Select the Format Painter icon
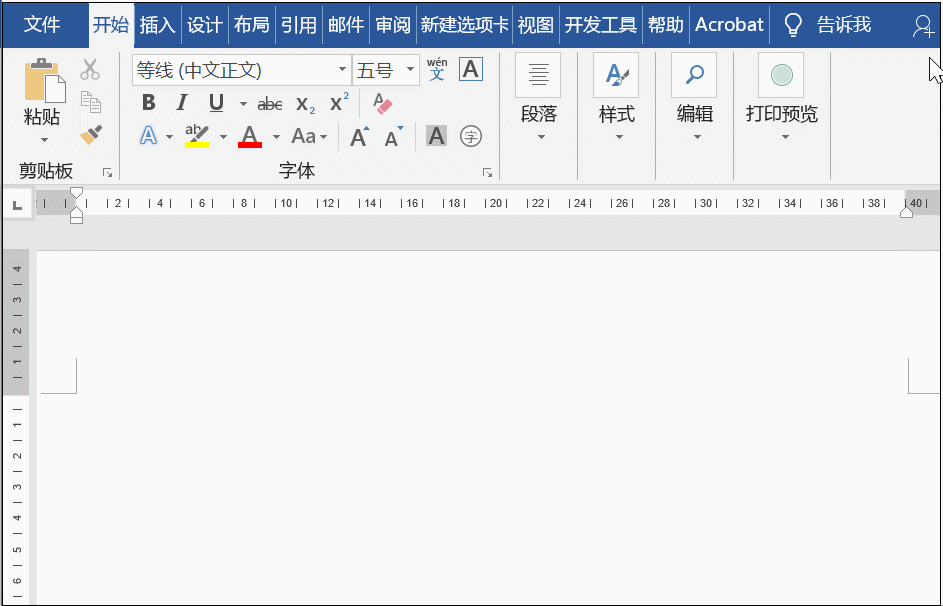 point(88,134)
